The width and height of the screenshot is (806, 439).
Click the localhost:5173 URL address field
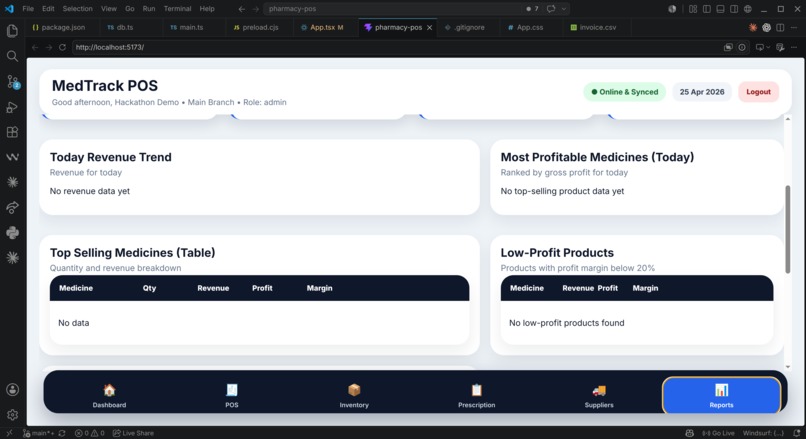pos(396,47)
